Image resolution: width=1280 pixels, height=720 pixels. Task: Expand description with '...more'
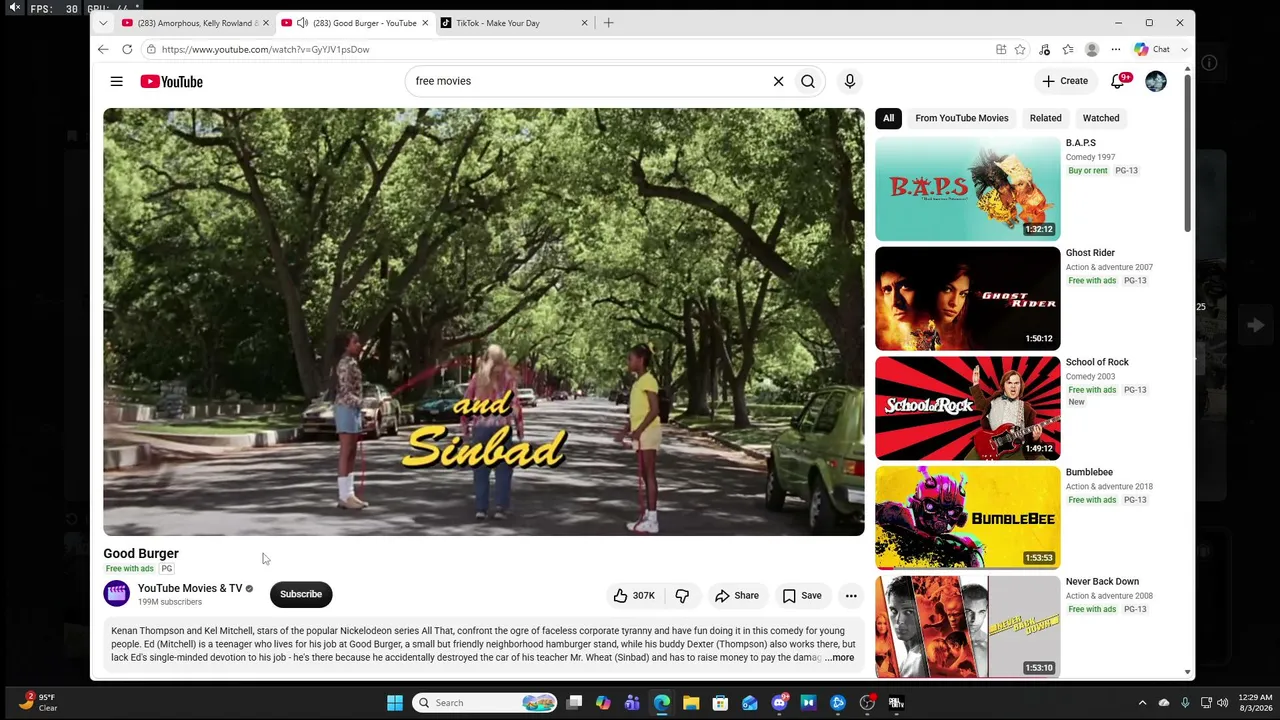[839, 658]
